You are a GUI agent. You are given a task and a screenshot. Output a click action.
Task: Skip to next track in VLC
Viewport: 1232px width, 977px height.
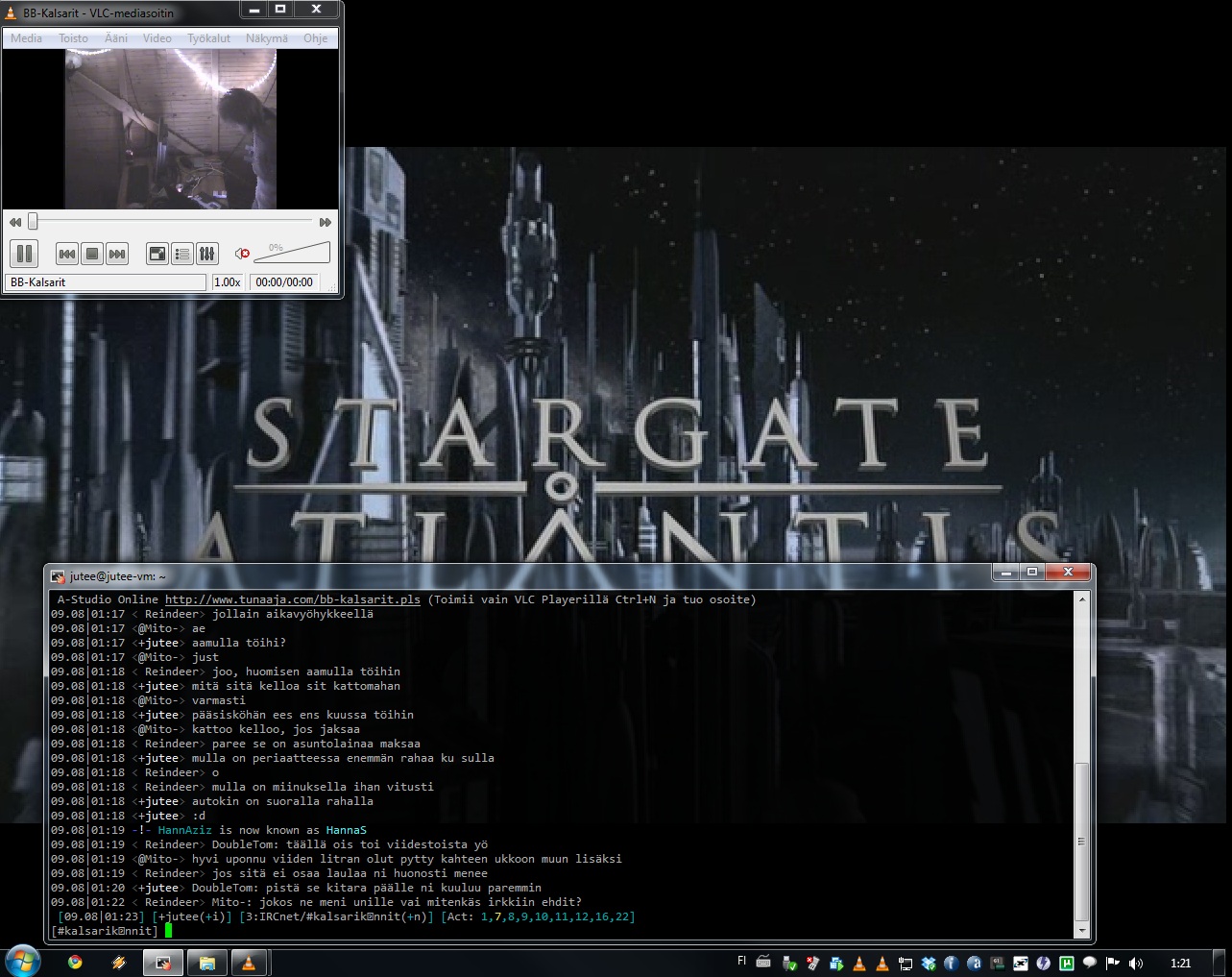coord(117,254)
